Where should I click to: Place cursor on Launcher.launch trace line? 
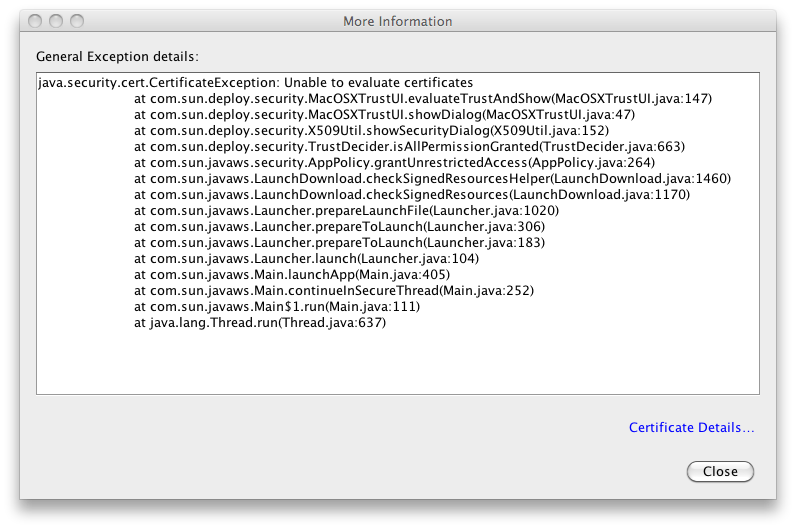click(306, 258)
